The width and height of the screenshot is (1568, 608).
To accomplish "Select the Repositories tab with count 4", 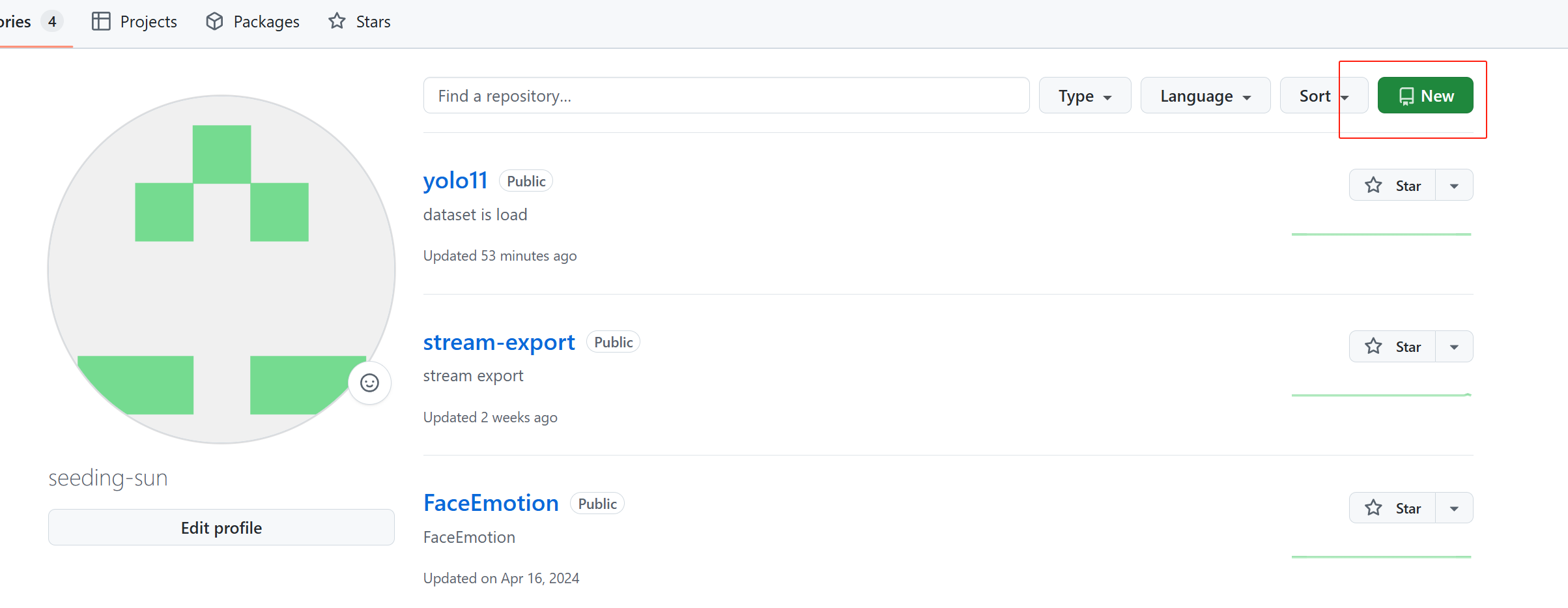I will coord(32,22).
